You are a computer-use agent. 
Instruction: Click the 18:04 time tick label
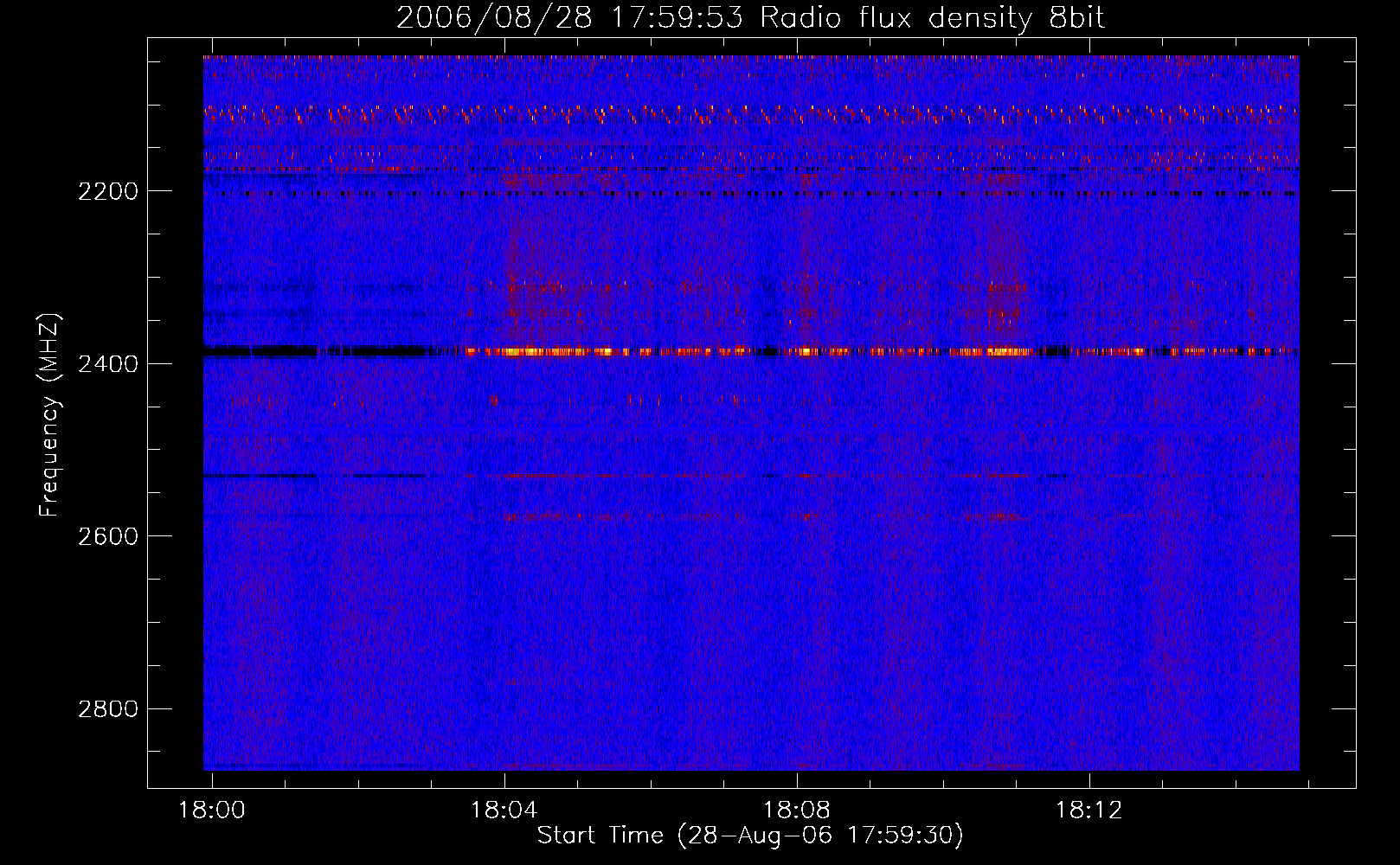pos(504,811)
